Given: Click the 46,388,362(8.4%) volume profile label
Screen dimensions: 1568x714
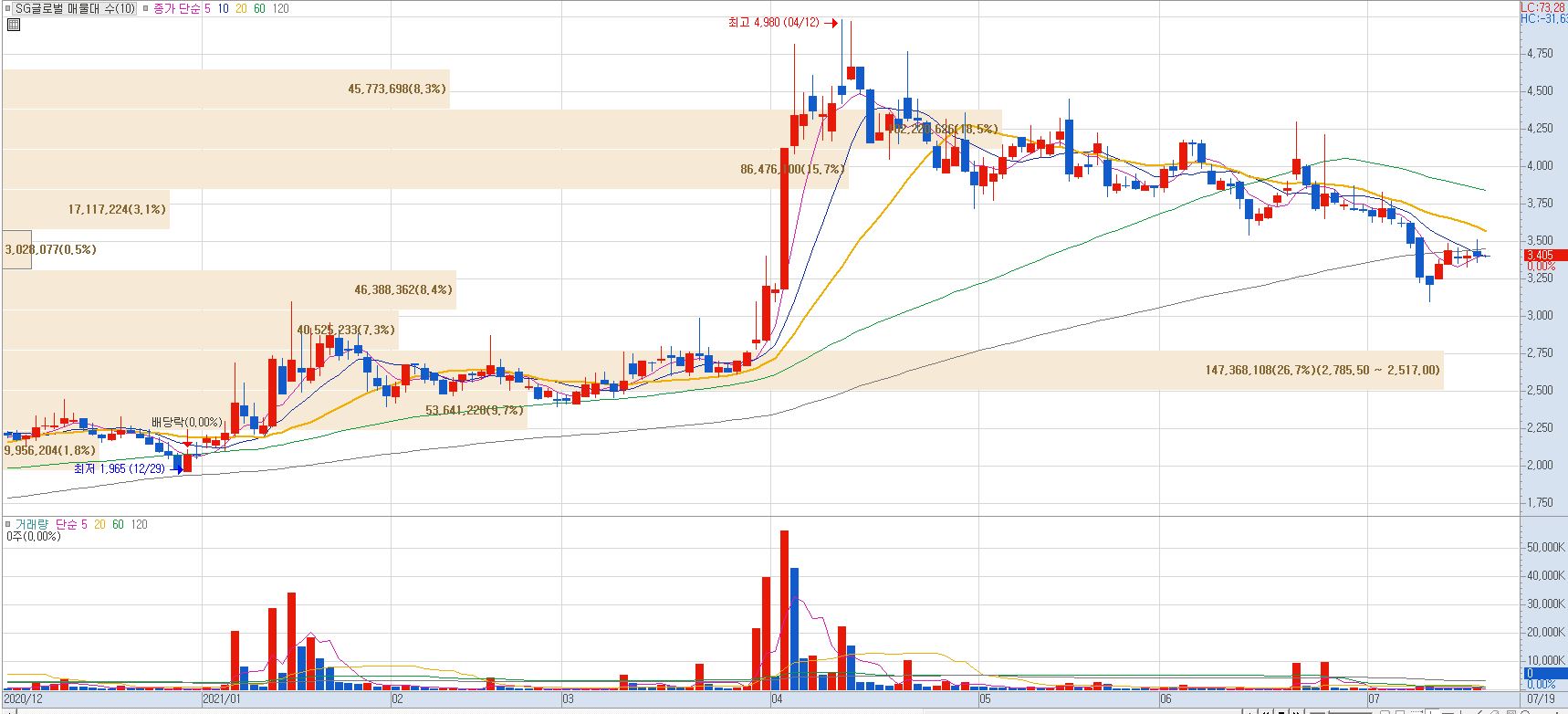Looking at the screenshot, I should pos(403,289).
